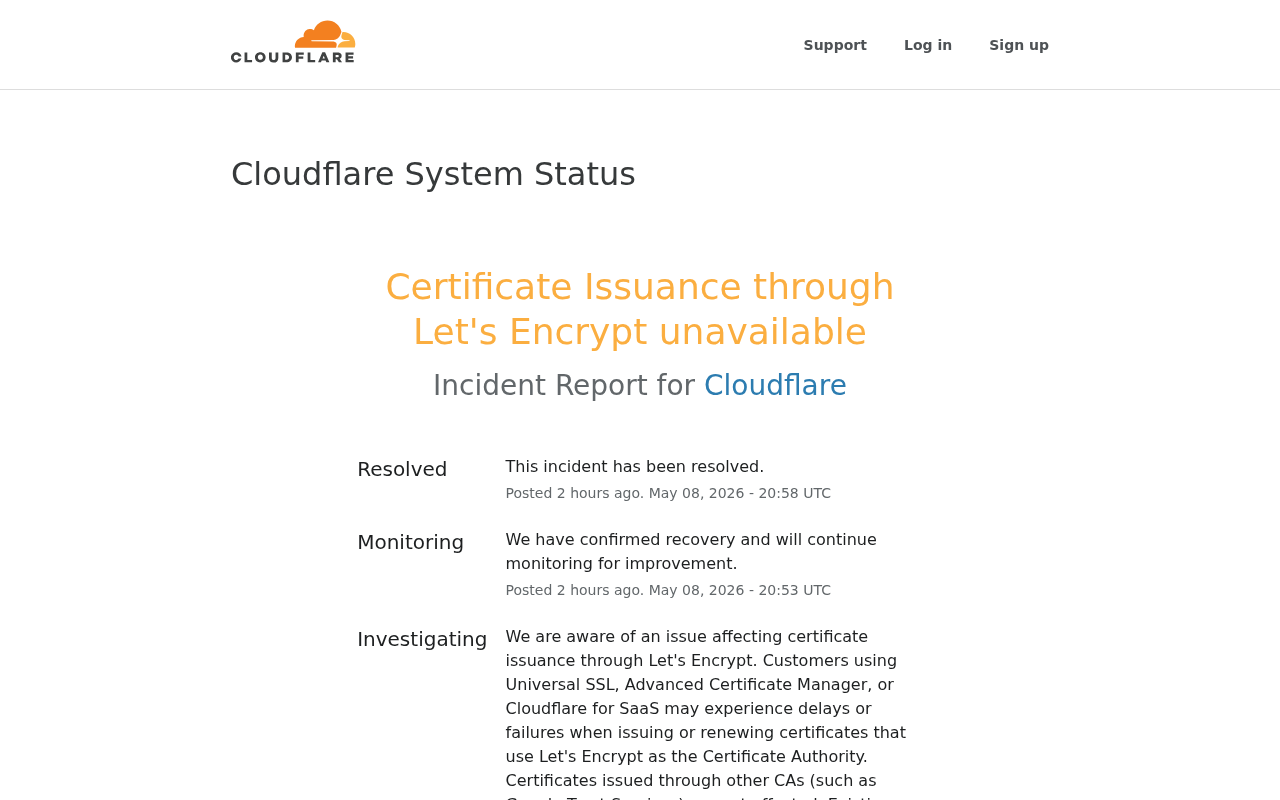
Task: Click the Certificate Issuance incident title
Action: coord(640,309)
